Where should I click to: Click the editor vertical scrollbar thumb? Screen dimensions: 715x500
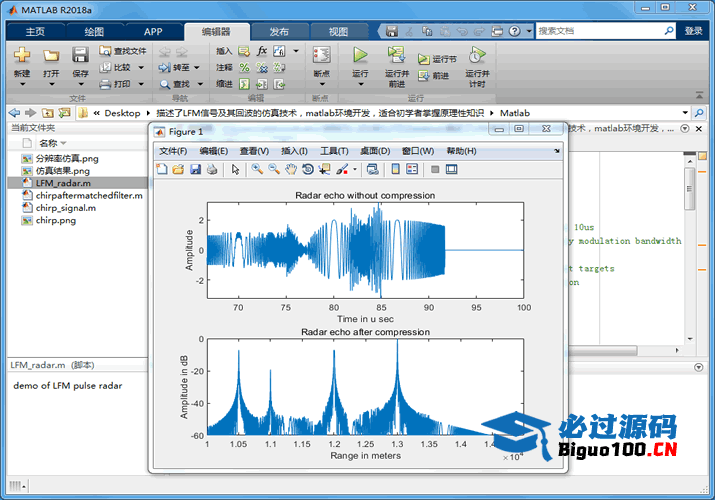click(x=689, y=189)
